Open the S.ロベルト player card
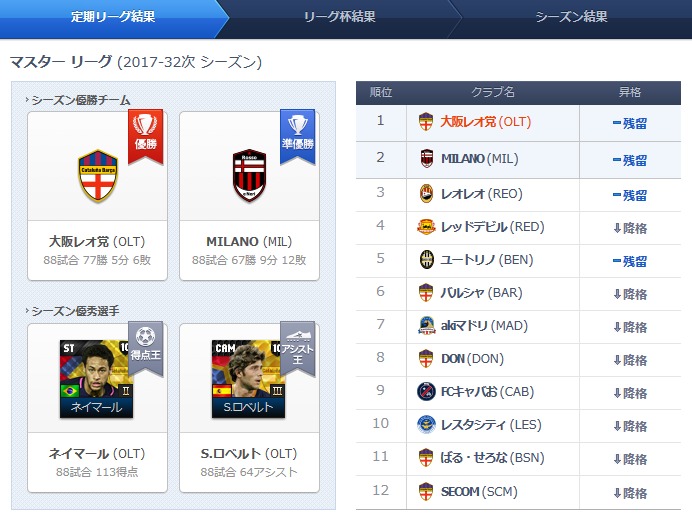 click(248, 379)
